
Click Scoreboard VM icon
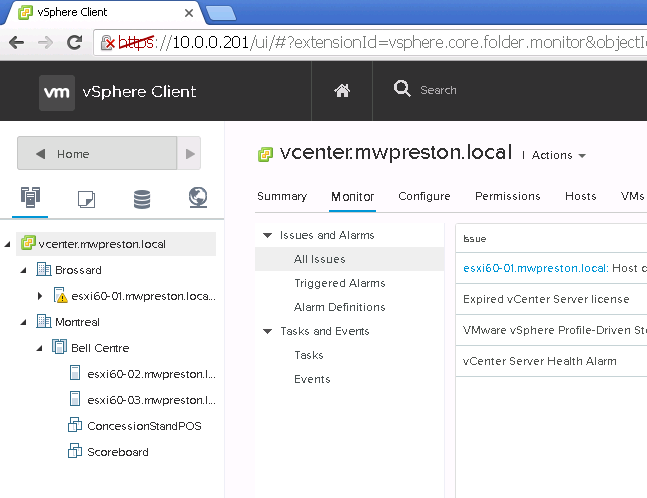[75, 451]
